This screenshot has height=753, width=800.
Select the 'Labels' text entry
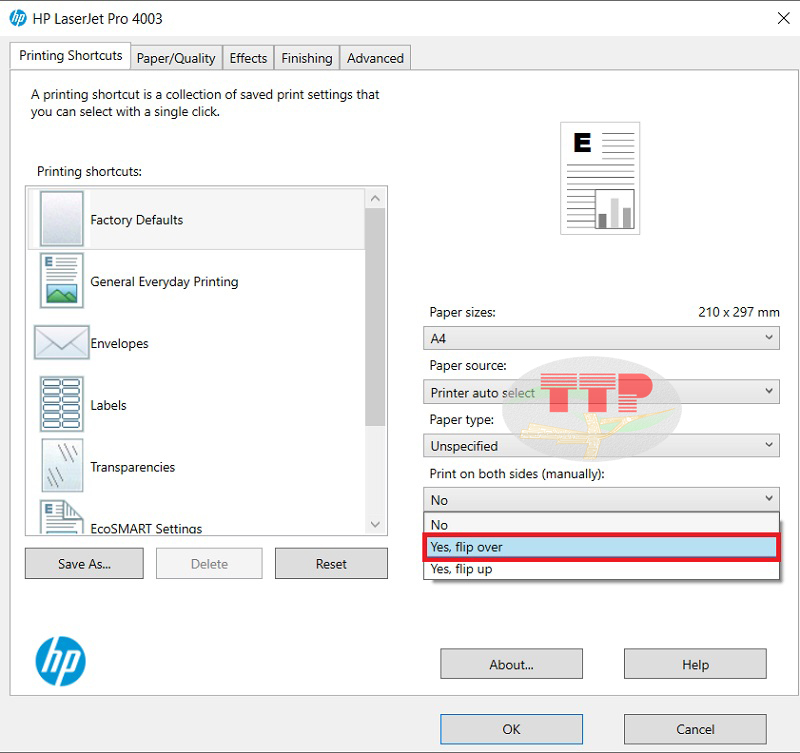click(108, 405)
